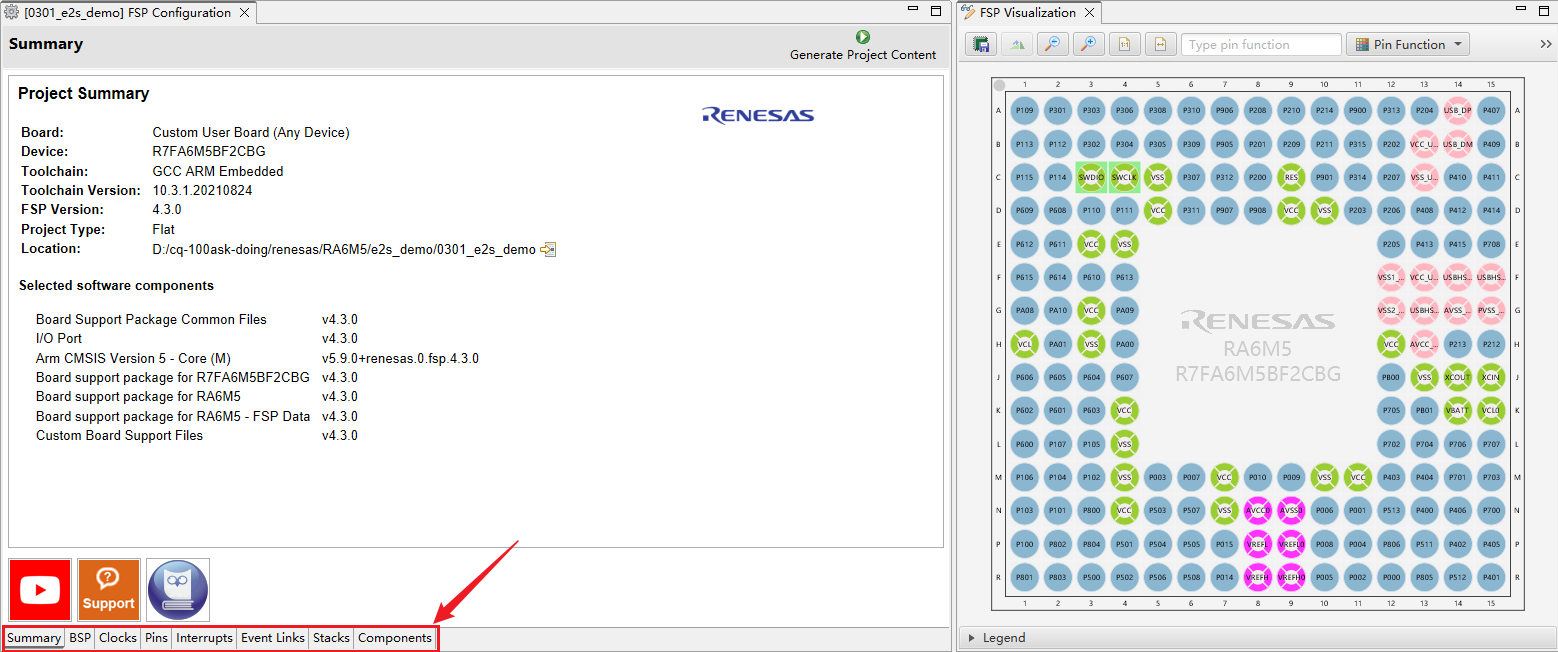1558x652 pixels.
Task: Select the AVSS0 pin
Action: point(1291,510)
